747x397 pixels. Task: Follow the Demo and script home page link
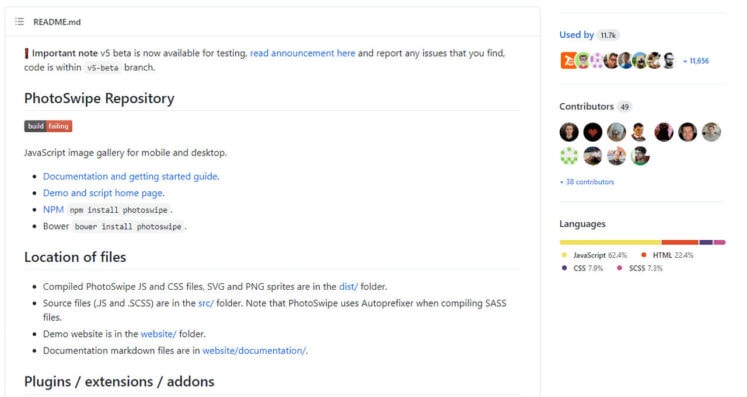point(103,193)
